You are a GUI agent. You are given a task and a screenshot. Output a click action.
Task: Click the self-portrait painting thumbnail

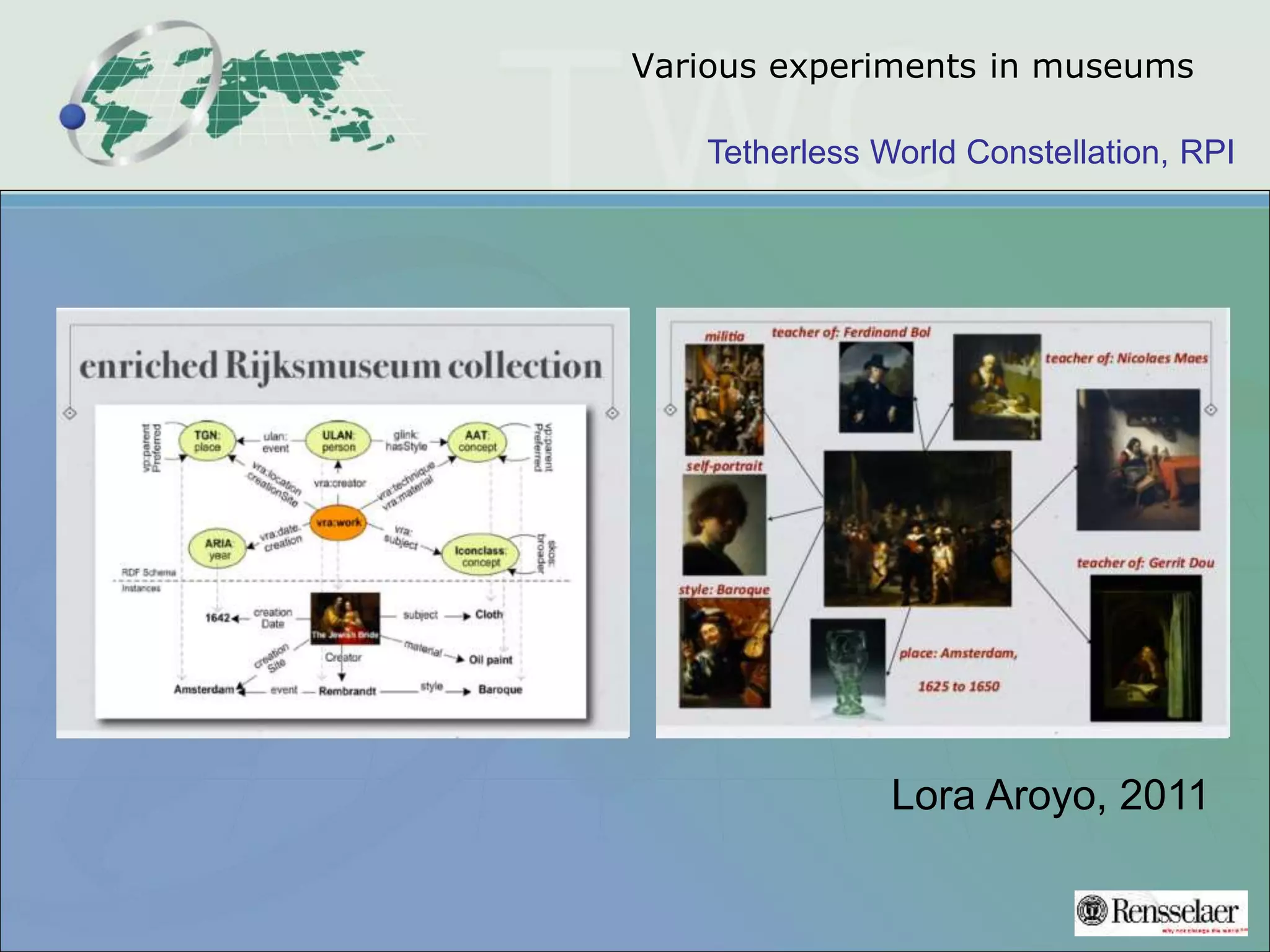coord(724,525)
